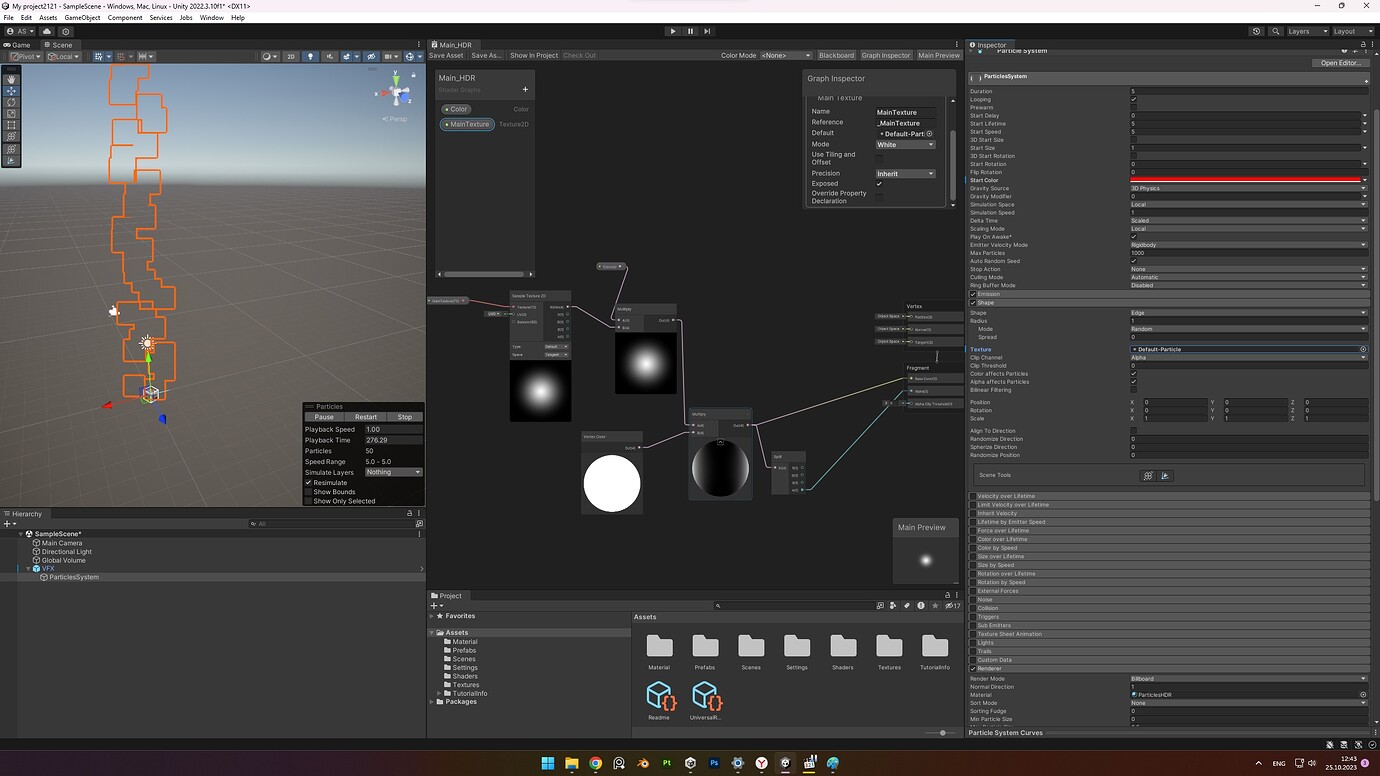Open the Render Mode Billboard dropdown
The width and height of the screenshot is (1380, 776).
coord(1248,678)
